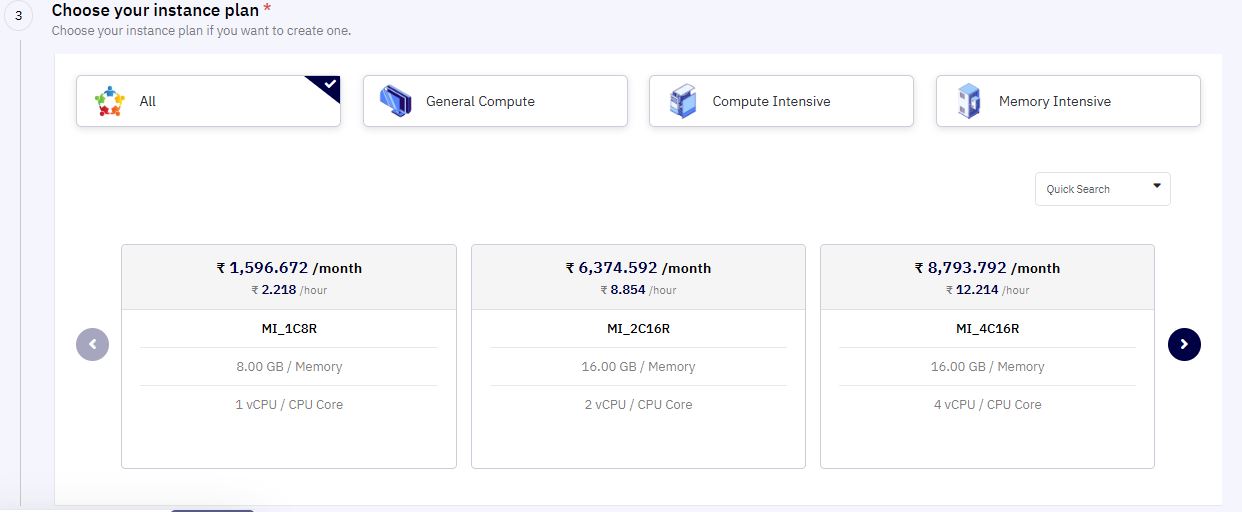Click the Quick Search dropdown arrow
The width and height of the screenshot is (1242, 512).
(1157, 186)
